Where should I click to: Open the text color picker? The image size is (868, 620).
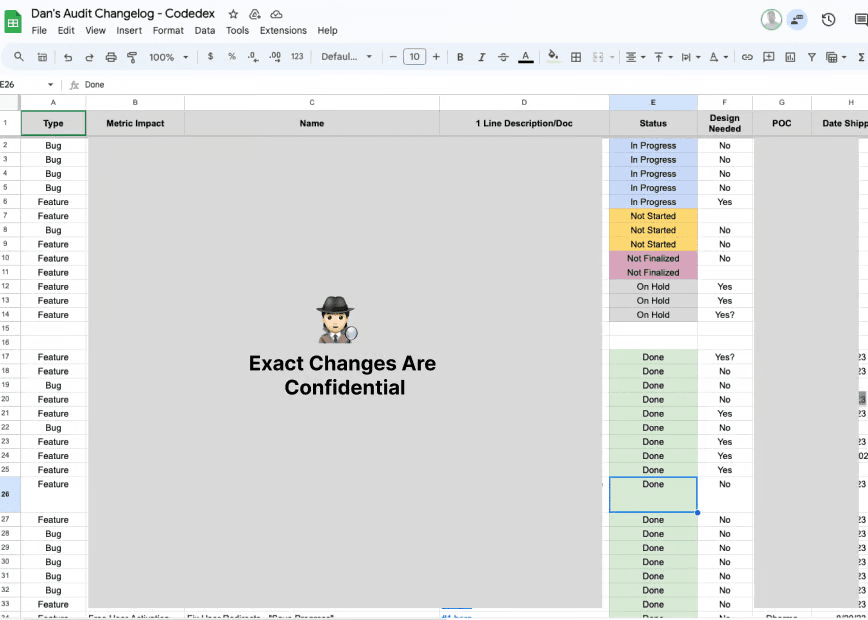pos(526,57)
